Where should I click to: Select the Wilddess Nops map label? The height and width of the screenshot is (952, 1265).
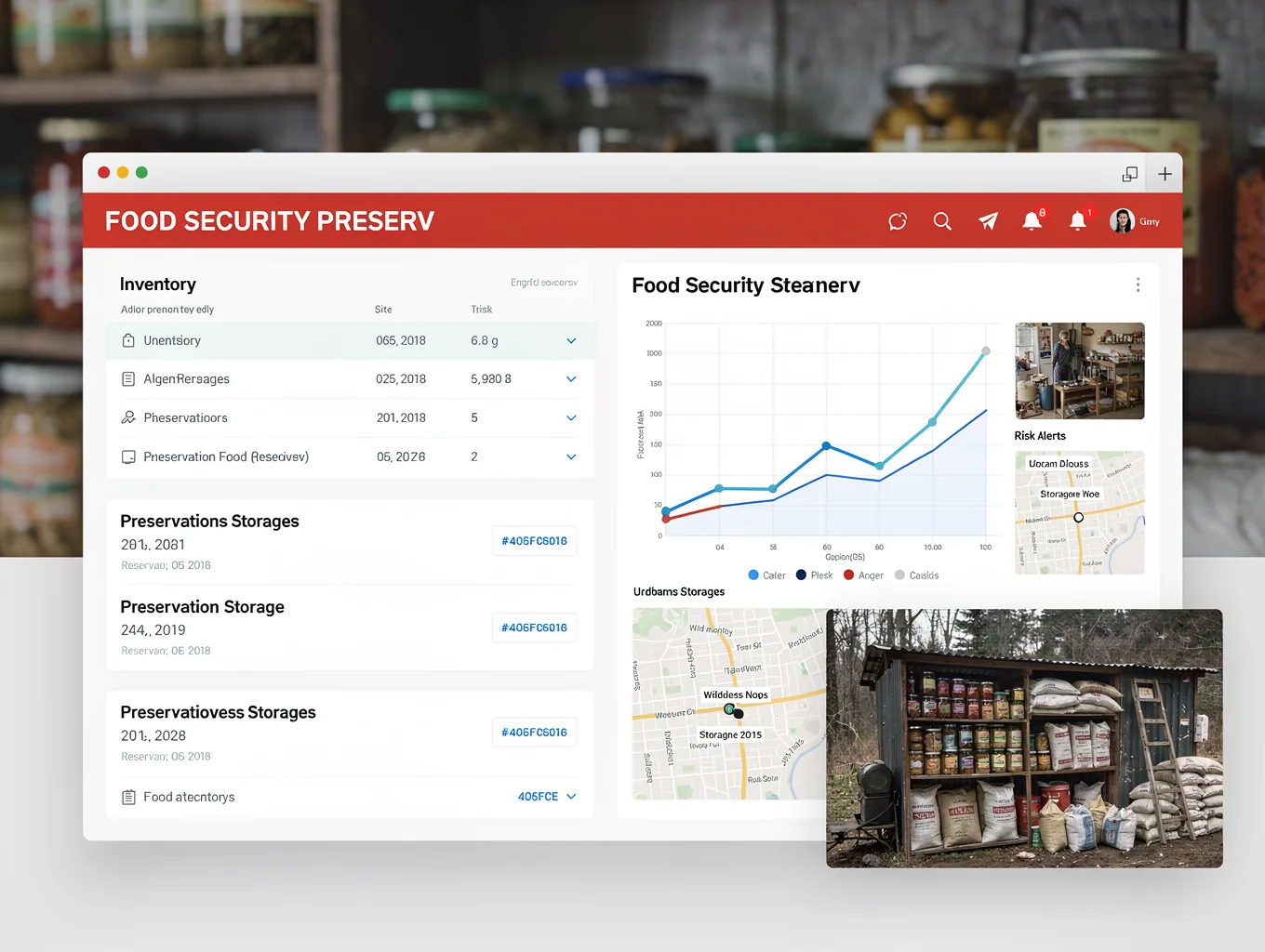point(736,694)
